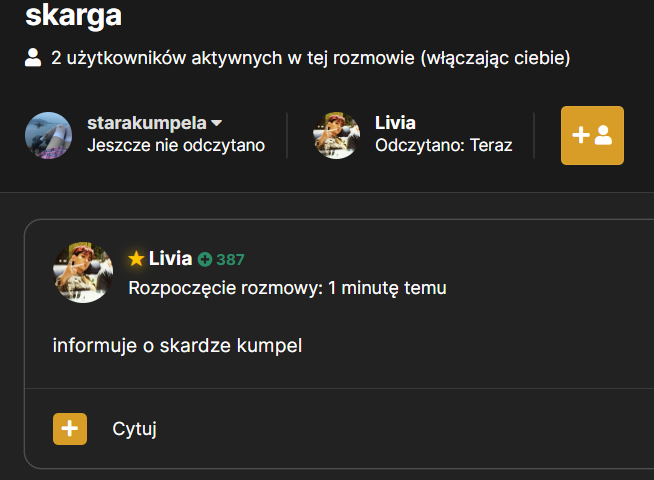
Task: Click the yellow plus quote button
Action: click(70, 429)
